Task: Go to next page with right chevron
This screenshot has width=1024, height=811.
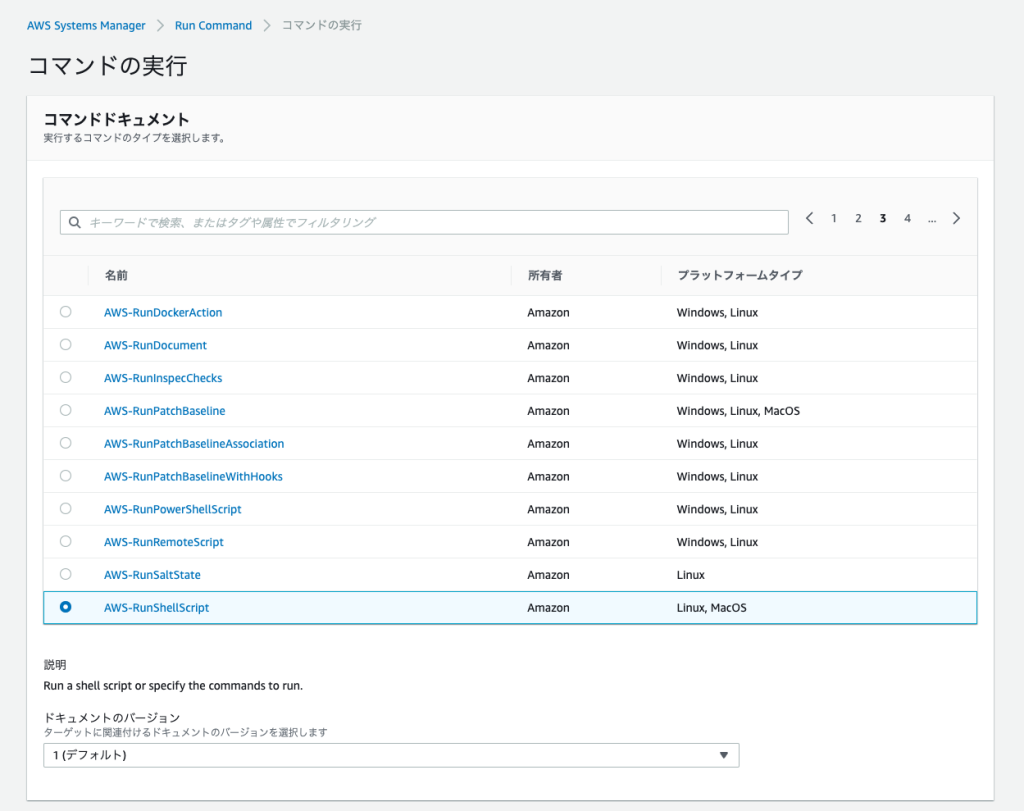Action: pos(956,218)
